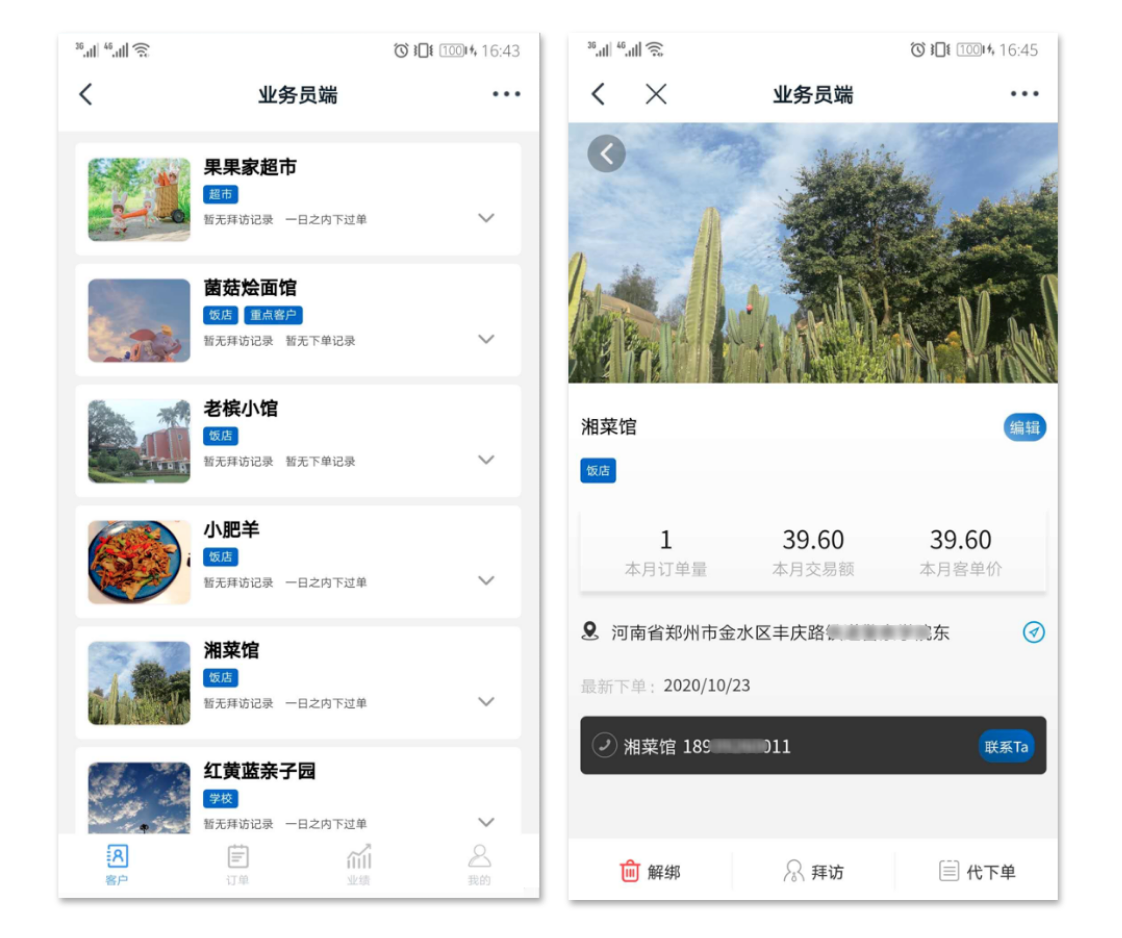Open map navigation for the address
This screenshot has height=938, width=1122.
(x=1033, y=632)
